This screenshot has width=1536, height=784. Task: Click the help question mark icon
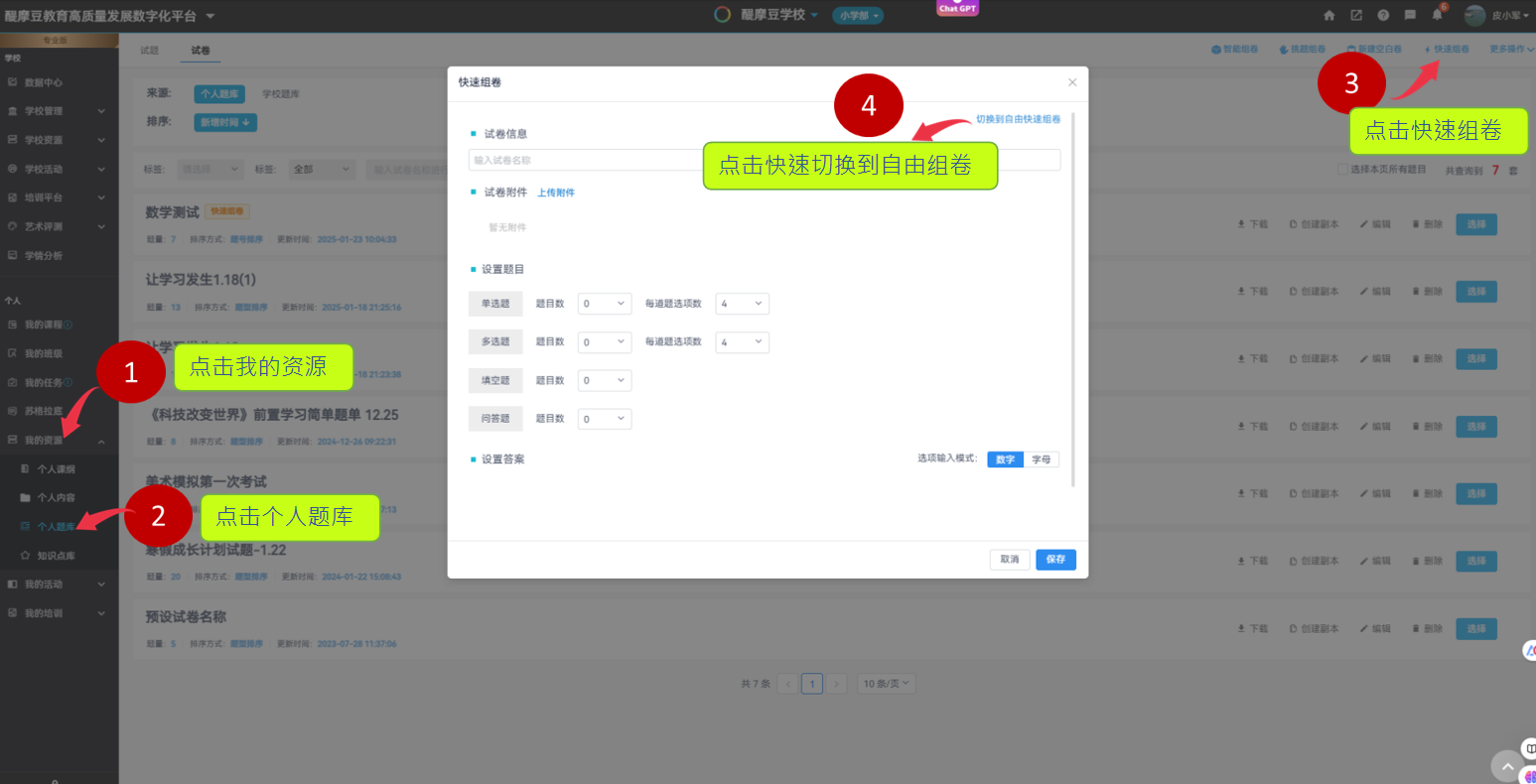pos(1383,15)
